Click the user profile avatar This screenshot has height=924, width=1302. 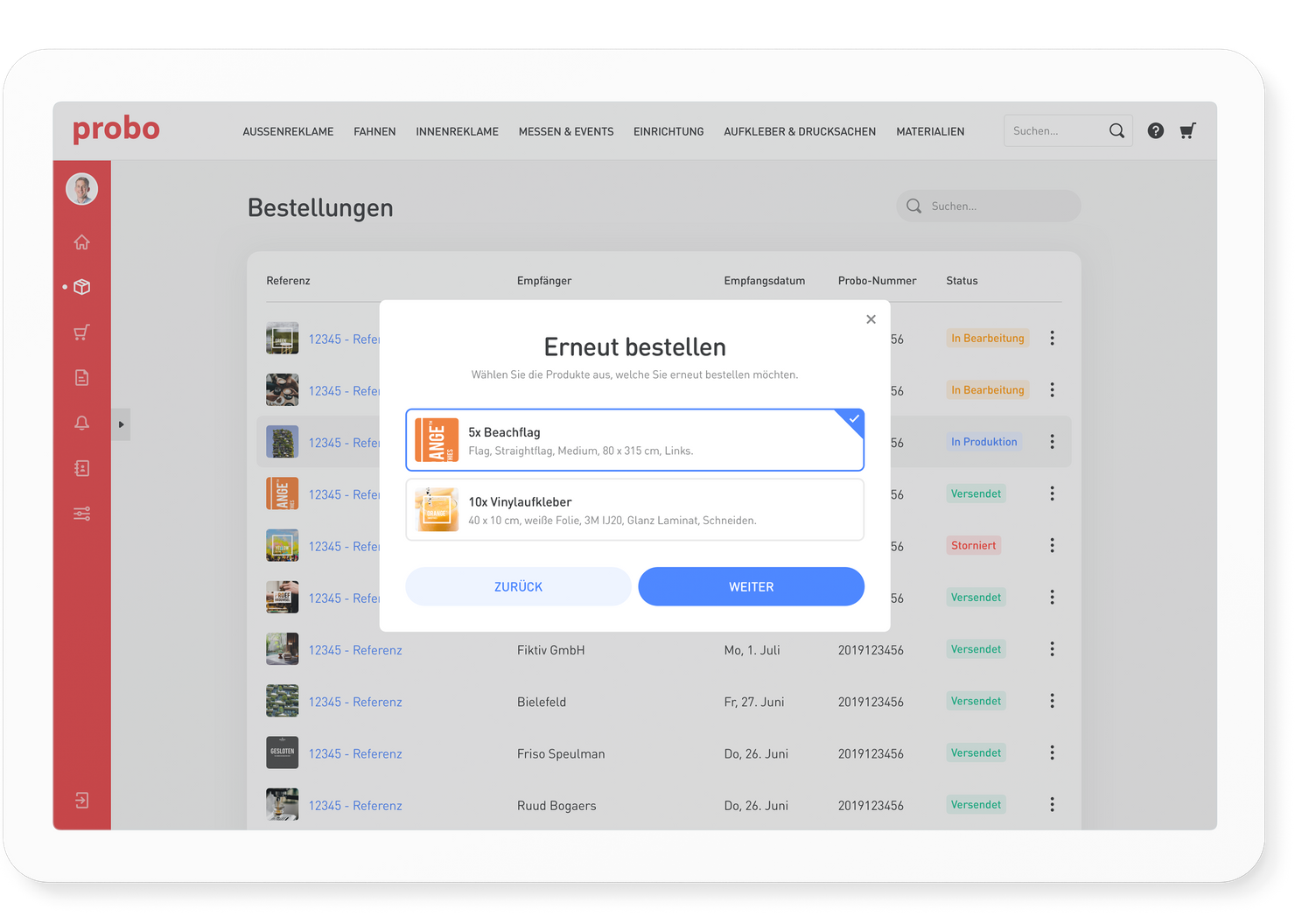[82, 189]
